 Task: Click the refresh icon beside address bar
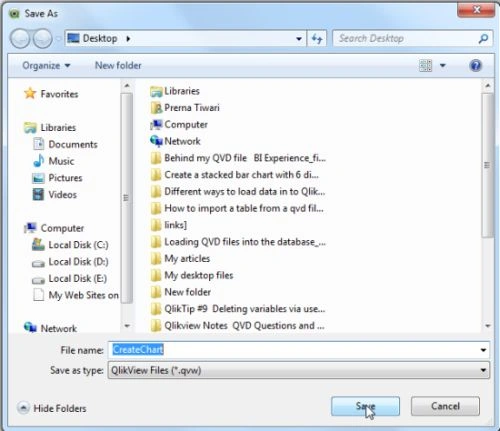317,39
